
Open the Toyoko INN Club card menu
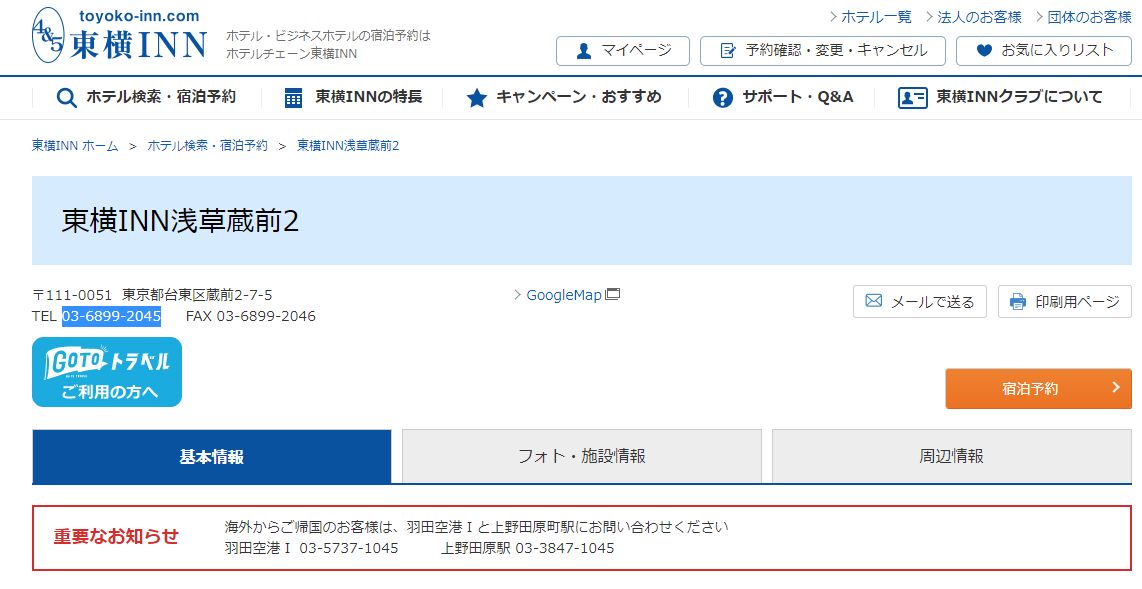point(1000,97)
